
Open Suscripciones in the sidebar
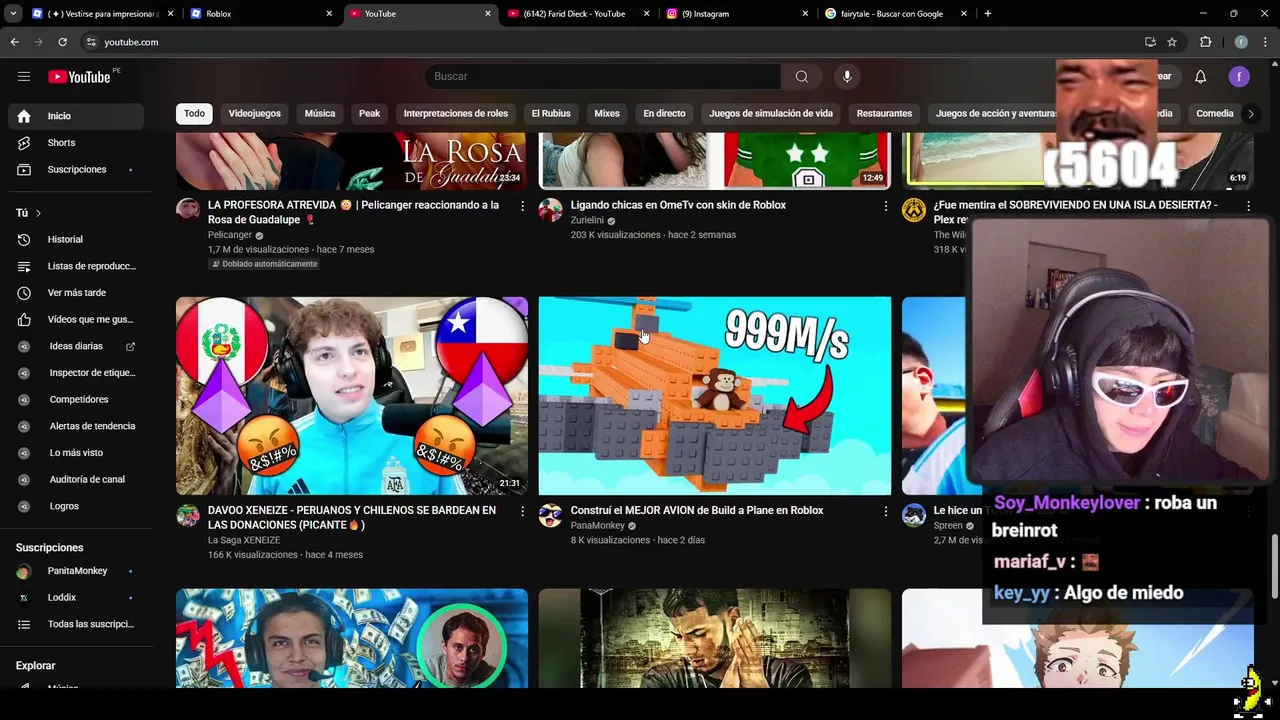76,169
